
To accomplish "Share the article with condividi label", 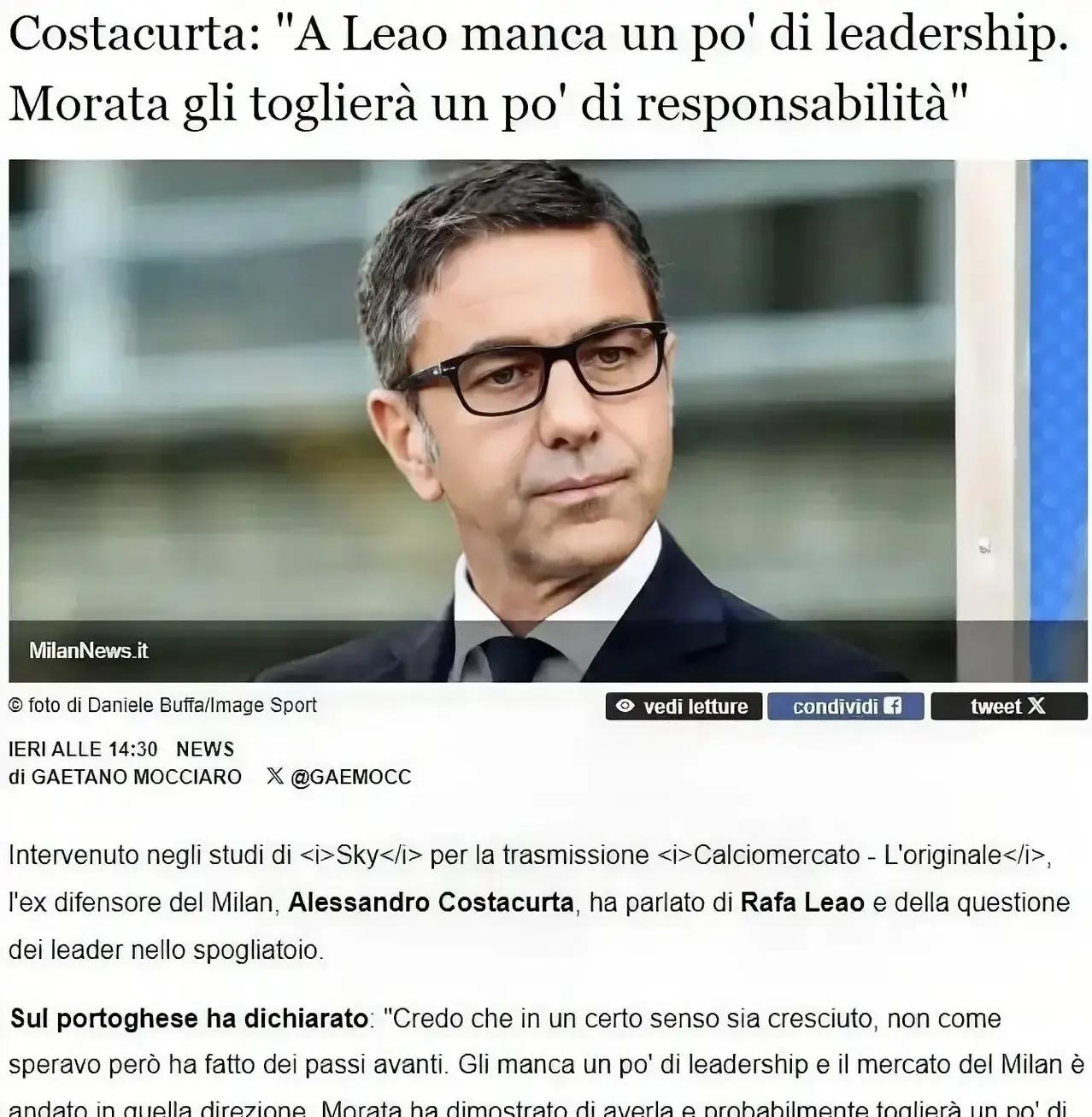I will coord(835,707).
